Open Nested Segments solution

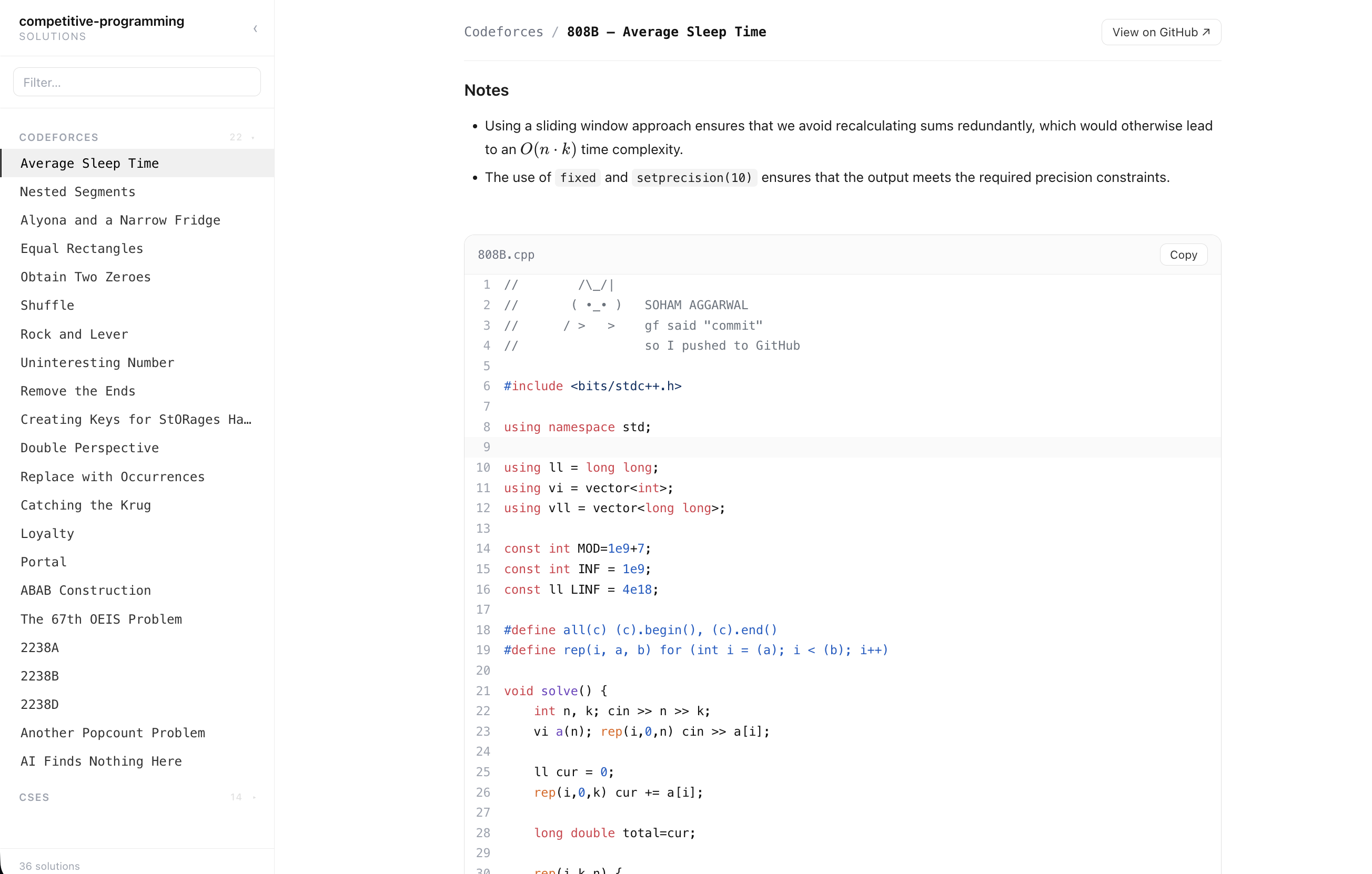(x=137, y=191)
